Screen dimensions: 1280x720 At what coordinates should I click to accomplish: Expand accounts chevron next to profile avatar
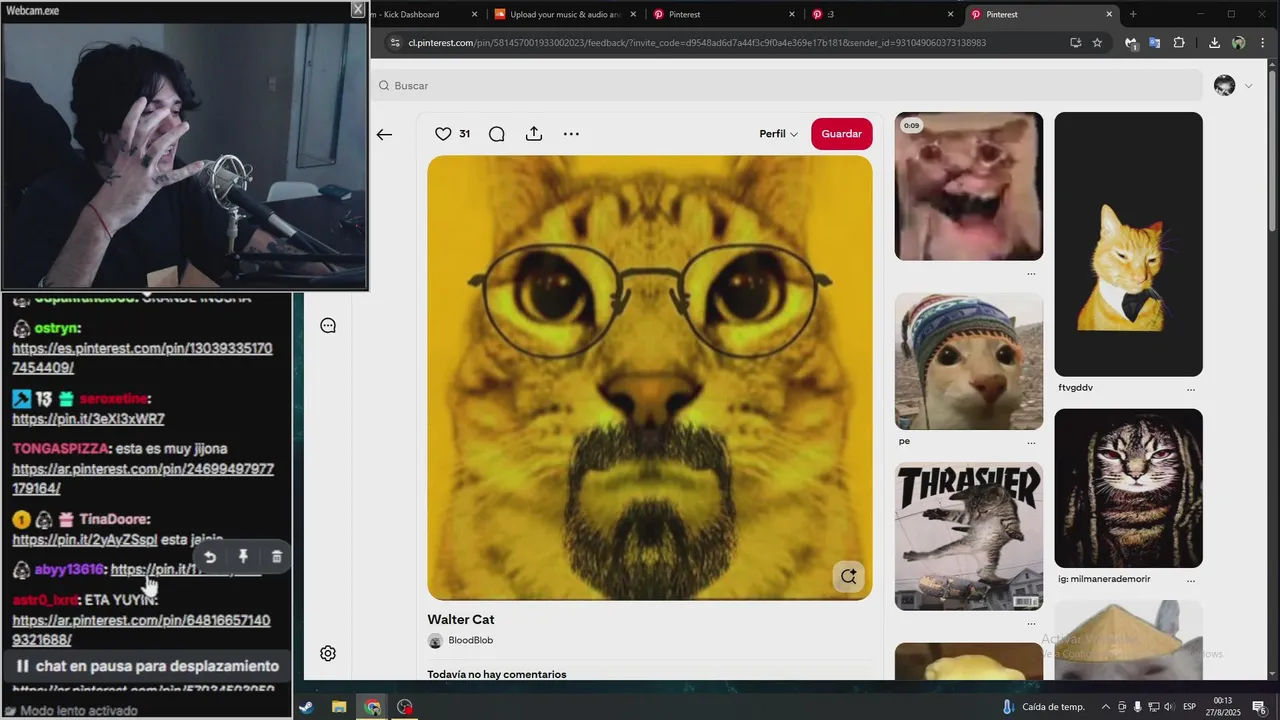[x=1248, y=86]
